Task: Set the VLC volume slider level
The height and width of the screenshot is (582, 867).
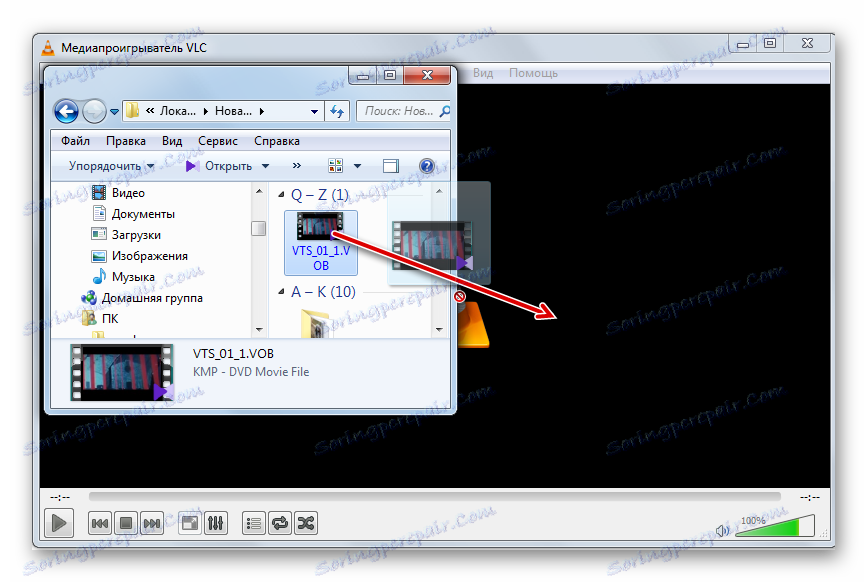Action: click(774, 526)
